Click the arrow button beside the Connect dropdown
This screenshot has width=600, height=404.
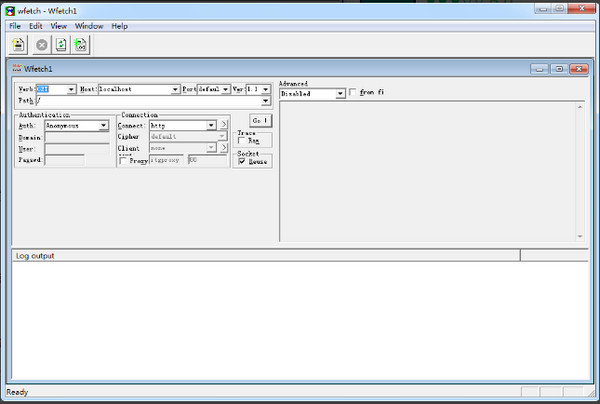tap(223, 125)
